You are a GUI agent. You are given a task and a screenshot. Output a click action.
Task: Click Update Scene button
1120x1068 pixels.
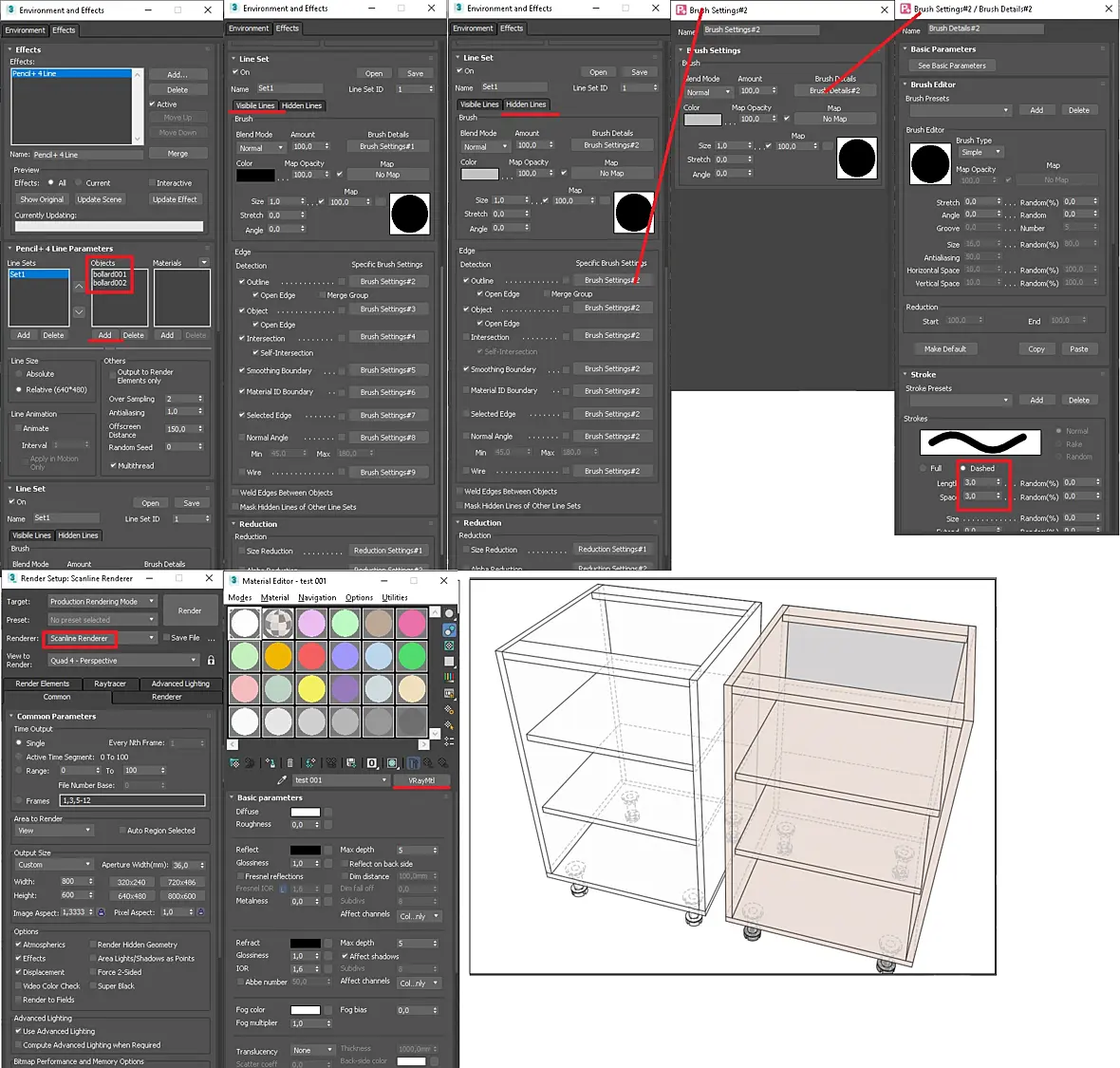[100, 199]
